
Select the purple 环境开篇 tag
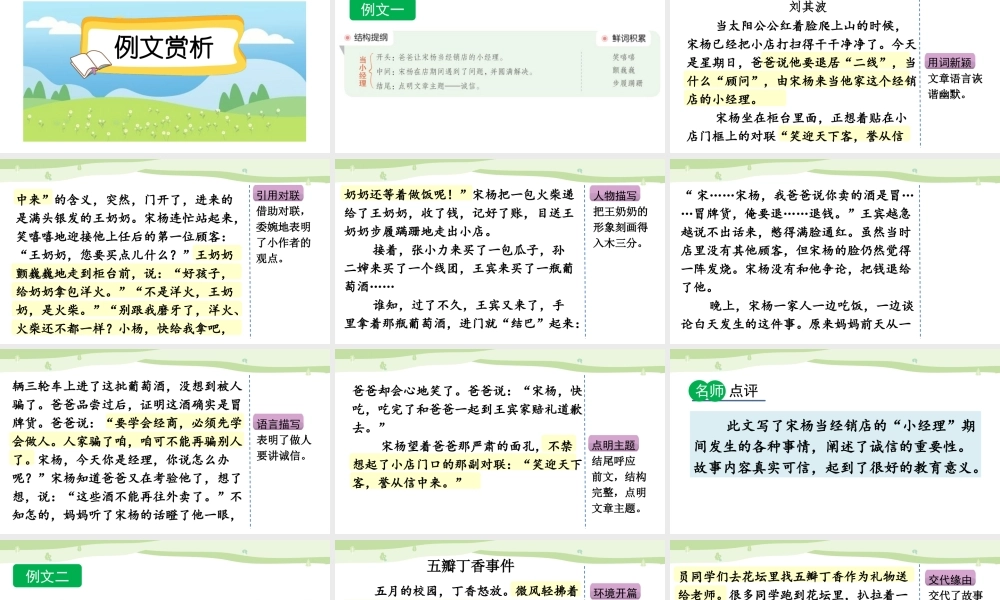pos(615,592)
